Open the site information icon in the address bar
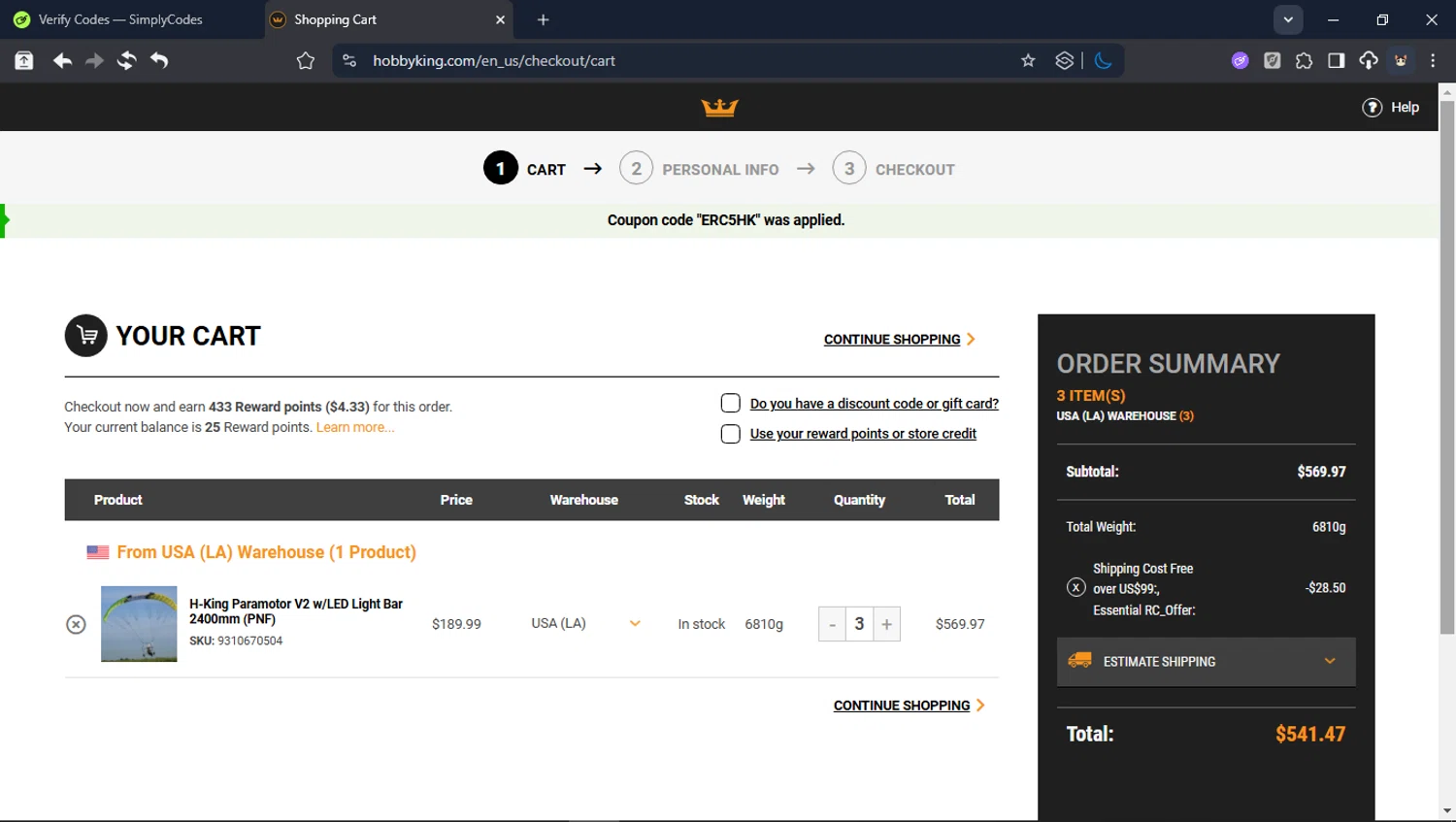Viewport: 1456px width, 822px height. point(349,60)
